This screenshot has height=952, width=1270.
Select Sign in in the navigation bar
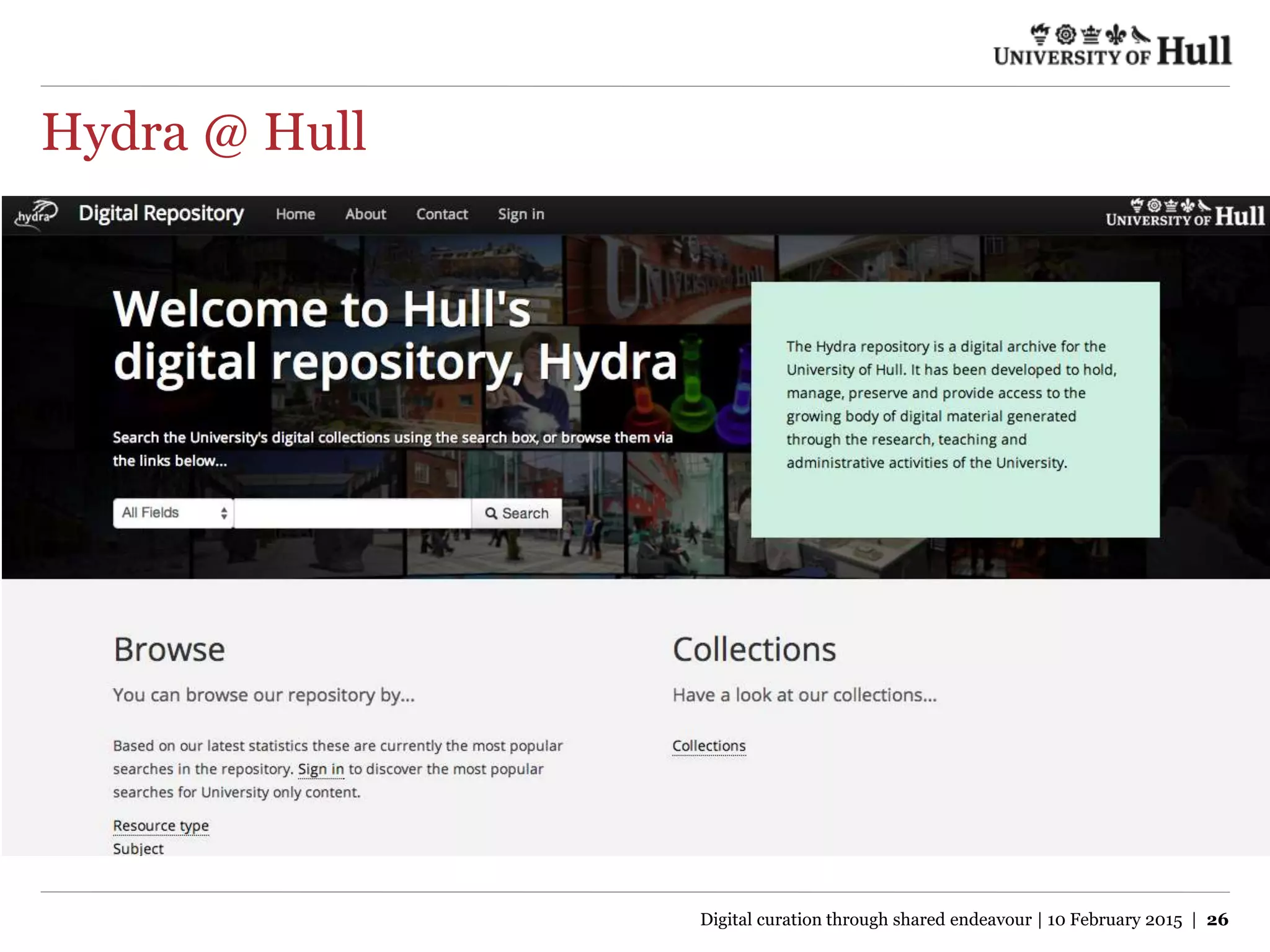[x=521, y=214]
